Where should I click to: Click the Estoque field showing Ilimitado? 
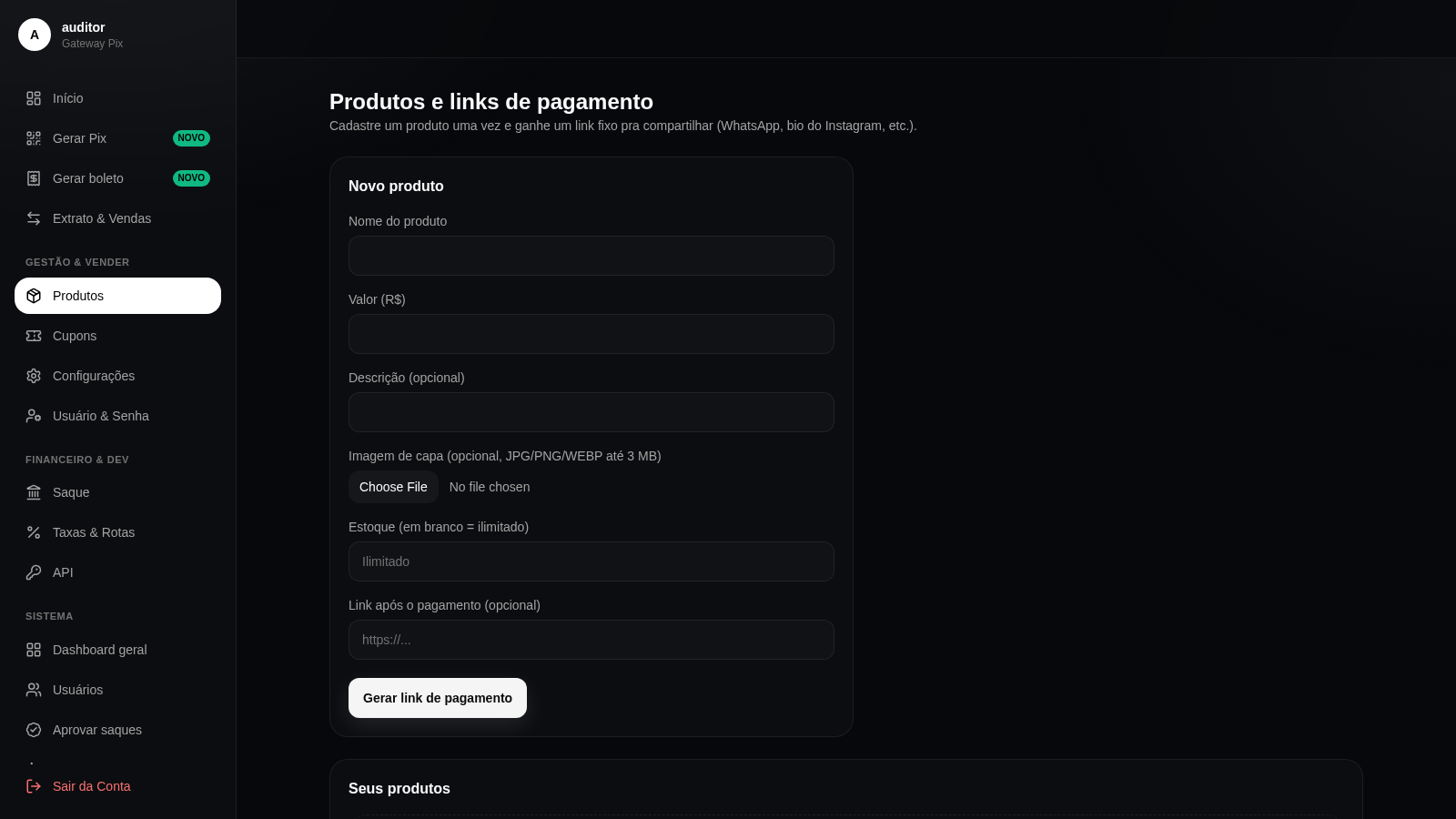(x=591, y=561)
